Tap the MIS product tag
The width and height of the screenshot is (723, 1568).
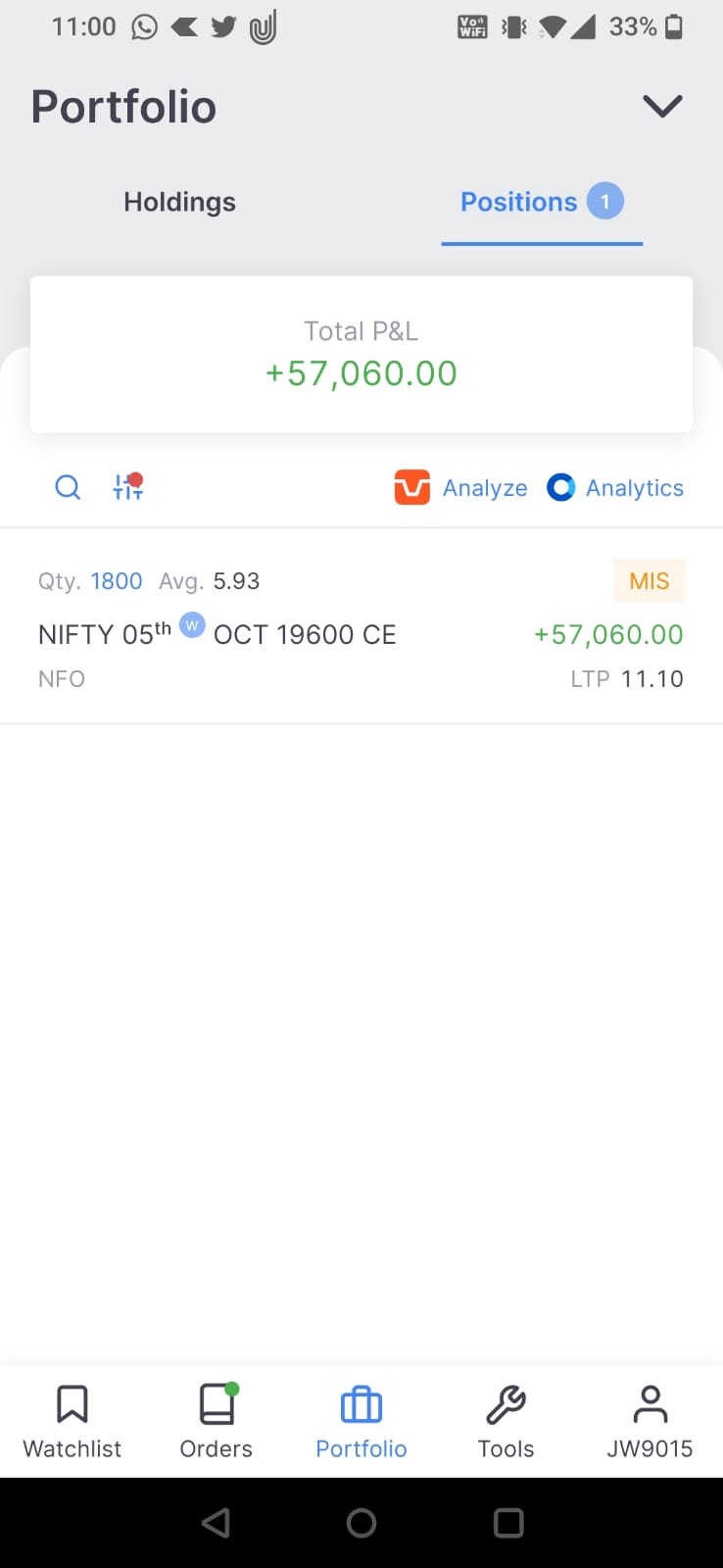coord(650,581)
